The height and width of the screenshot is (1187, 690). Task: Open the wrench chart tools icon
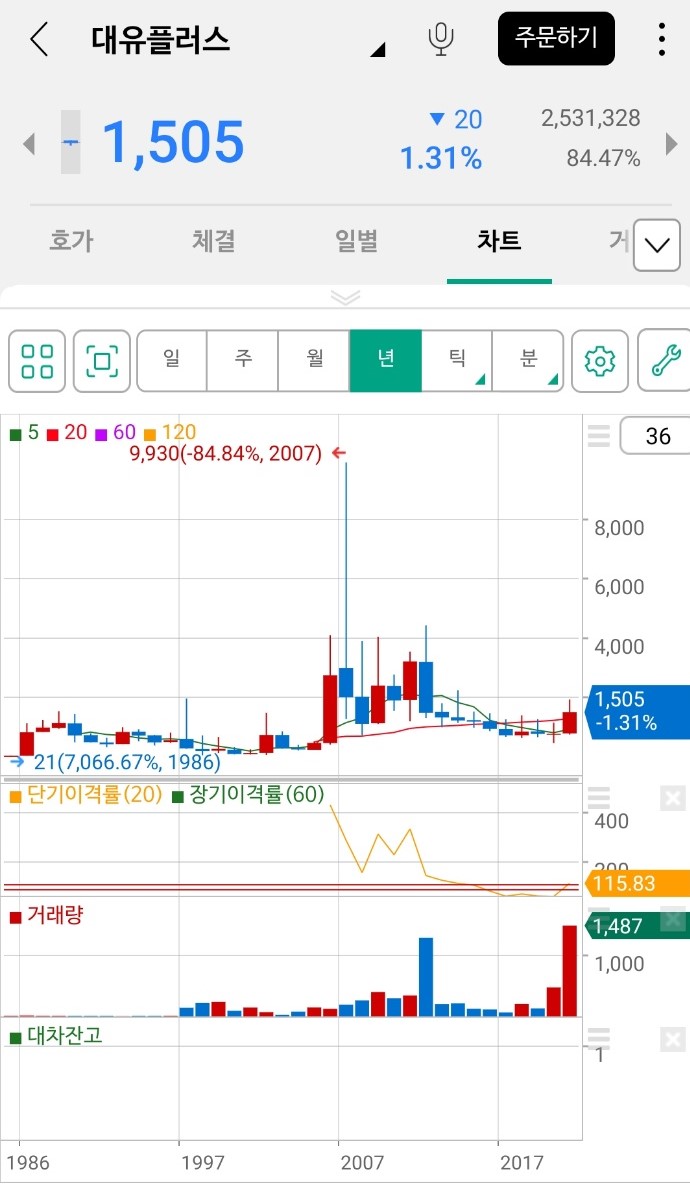pos(665,361)
